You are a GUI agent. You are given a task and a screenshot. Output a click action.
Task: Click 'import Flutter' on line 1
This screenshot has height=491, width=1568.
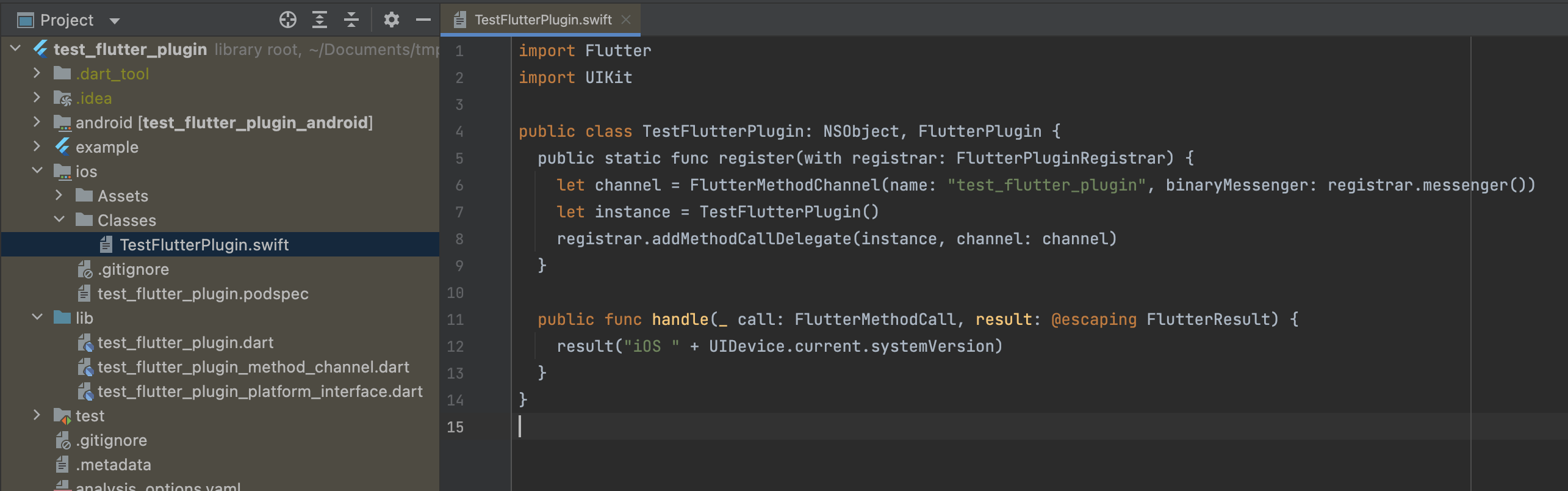pyautogui.click(x=584, y=51)
